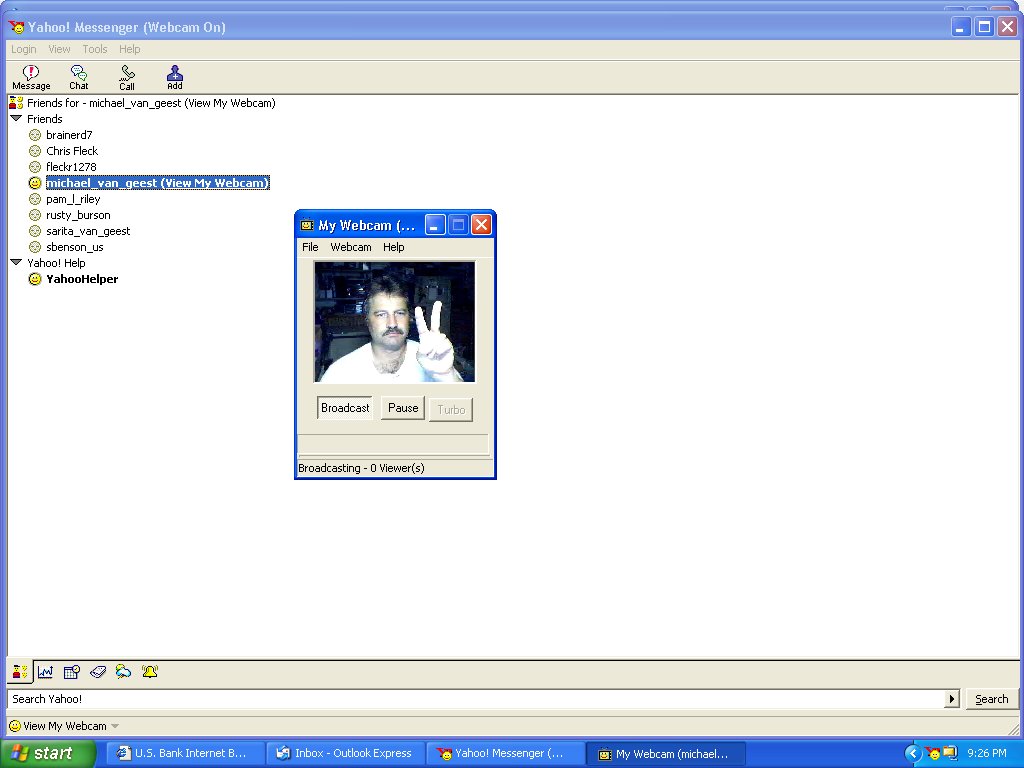Click the face icon beside Chris Fleck
Screen dimensions: 1024x768
(x=35, y=151)
